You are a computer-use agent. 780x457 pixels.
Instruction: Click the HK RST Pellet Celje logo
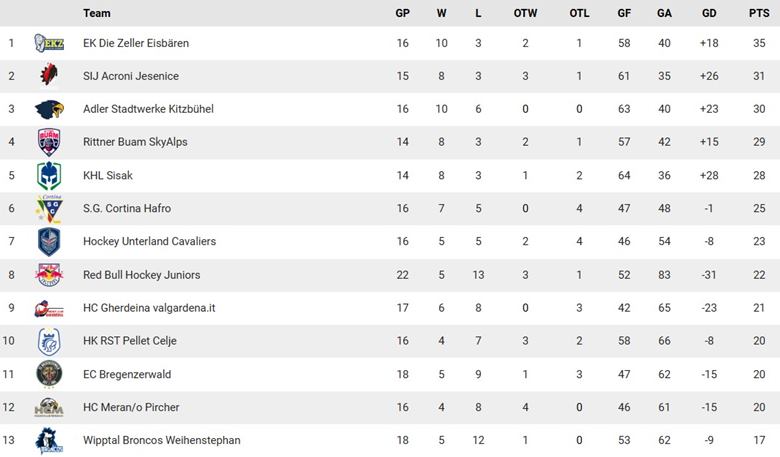(x=48, y=341)
